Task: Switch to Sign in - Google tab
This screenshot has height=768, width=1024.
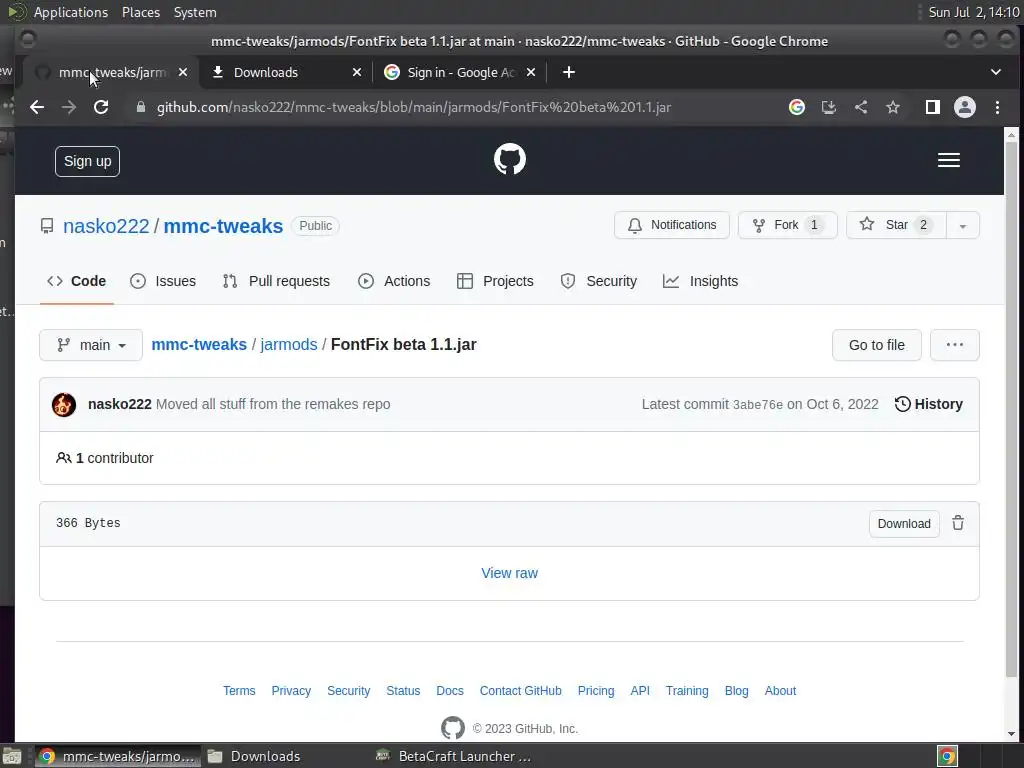Action: tap(460, 72)
